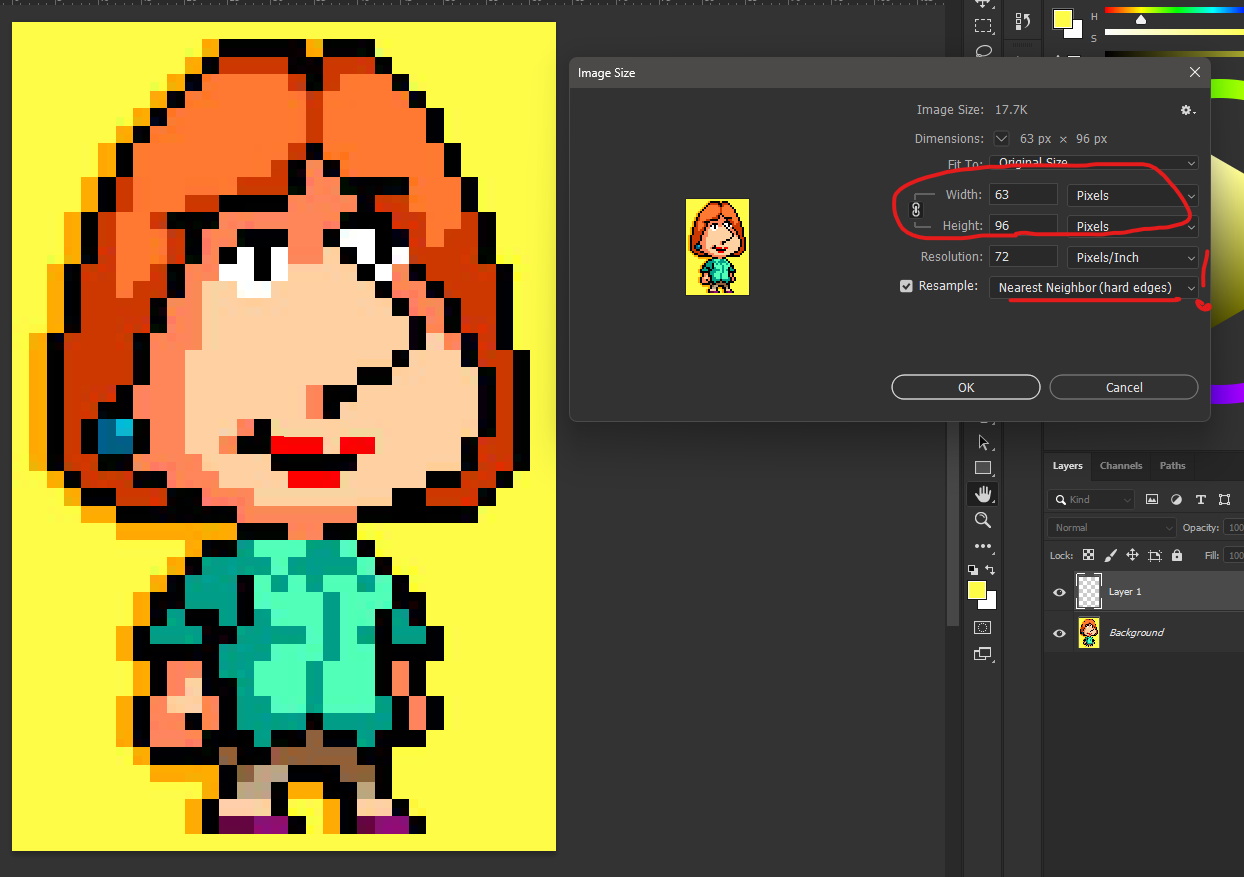
Task: Click the Height value field
Action: (x=1023, y=226)
